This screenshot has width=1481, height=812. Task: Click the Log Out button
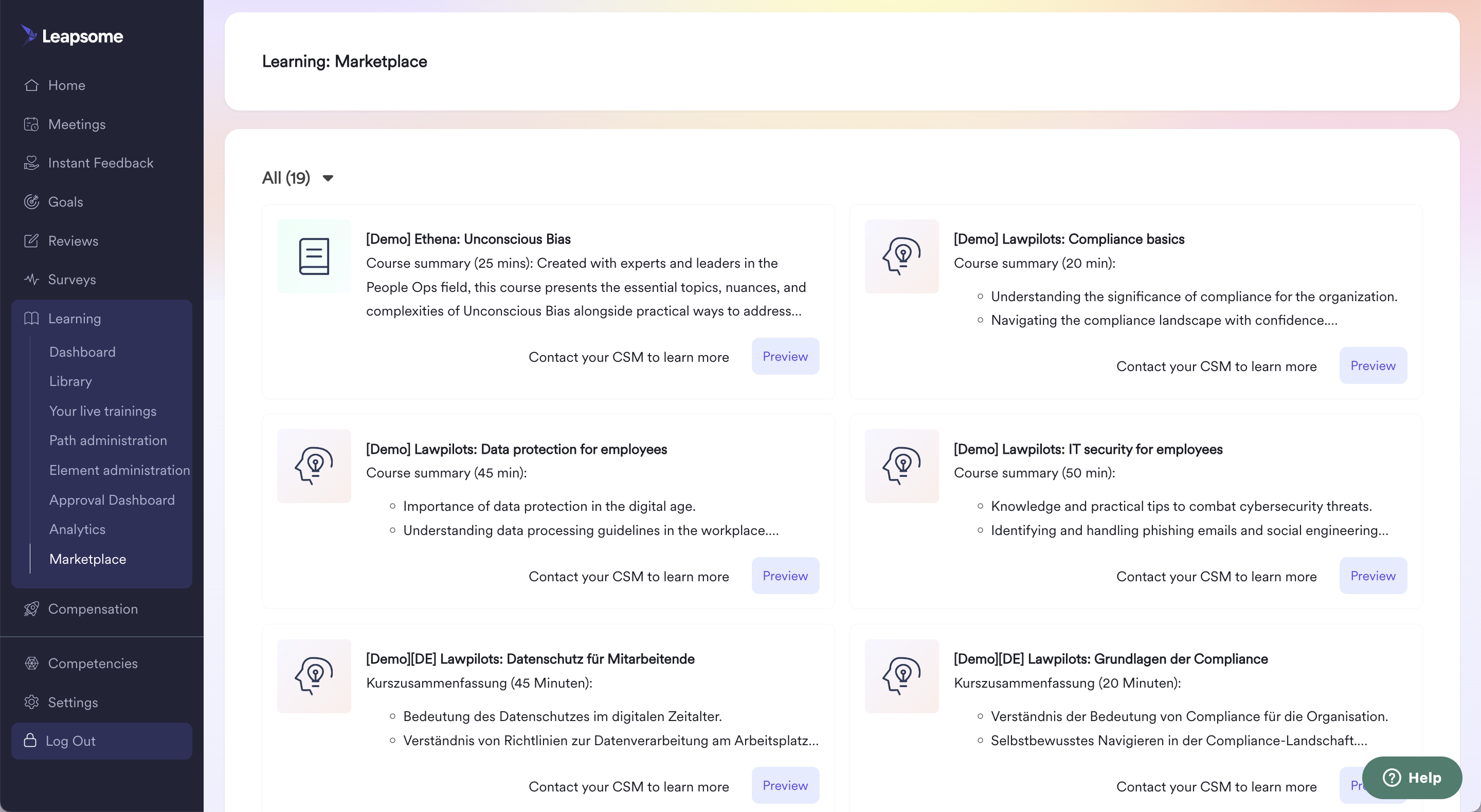tap(102, 741)
